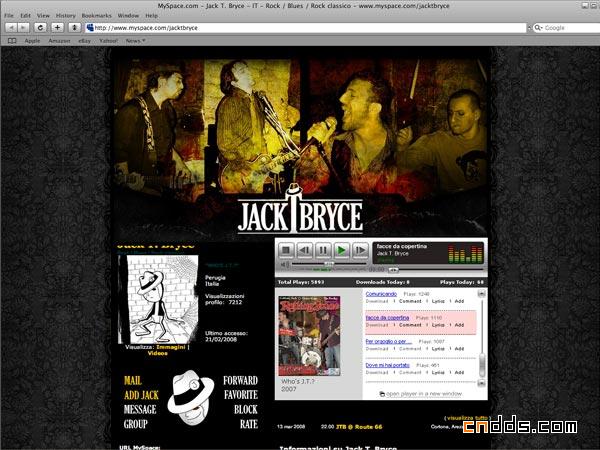This screenshot has width=600, height=450.
Task: Play the song Comunicando
Action: tap(381, 294)
